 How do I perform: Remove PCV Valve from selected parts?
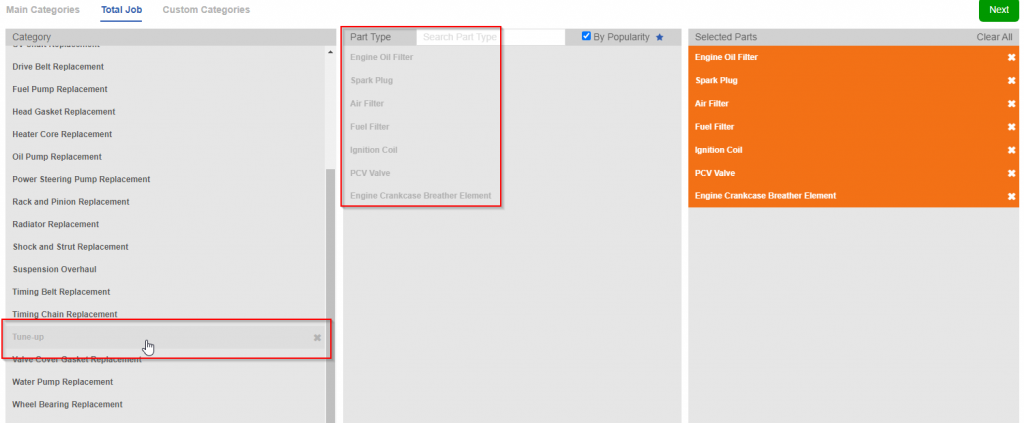coord(1011,173)
